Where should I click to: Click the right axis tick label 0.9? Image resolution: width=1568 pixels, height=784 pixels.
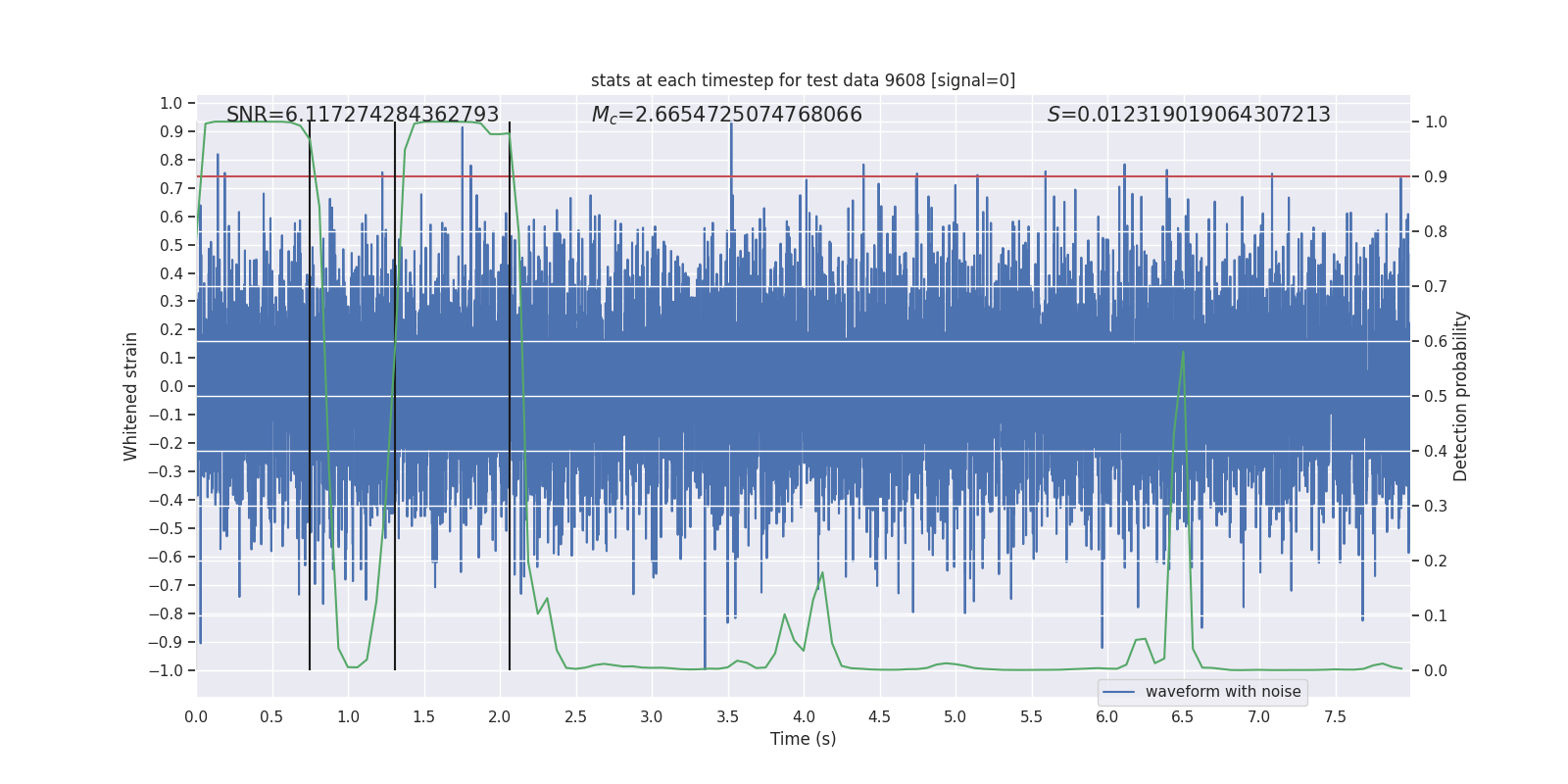click(x=1436, y=177)
